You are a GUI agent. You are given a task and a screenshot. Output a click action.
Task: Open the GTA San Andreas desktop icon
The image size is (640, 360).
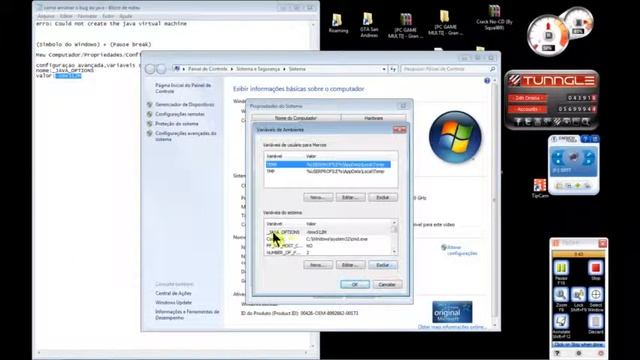click(368, 19)
